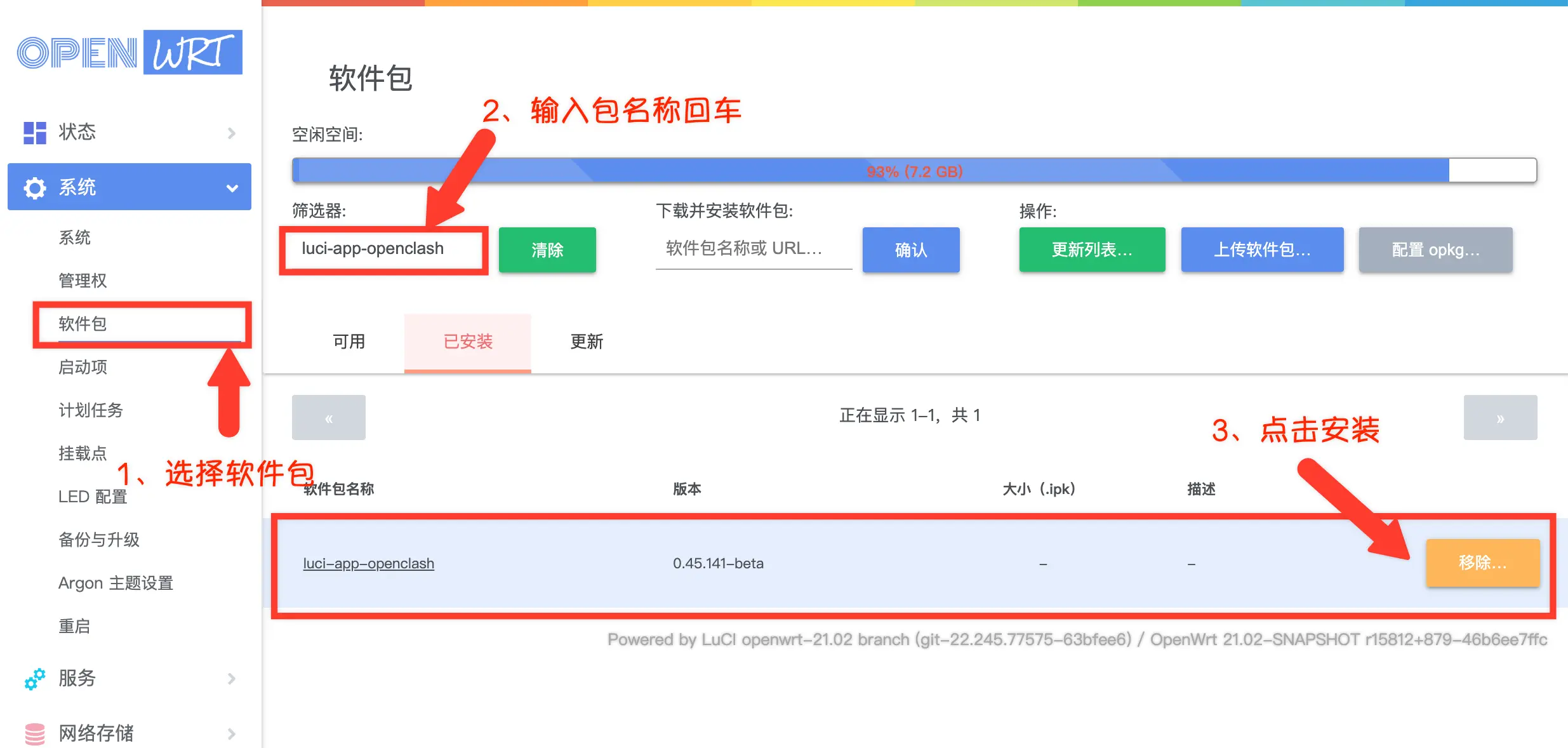Open the luci-app-openclash package link
The image size is (1568, 748).
[x=368, y=563]
